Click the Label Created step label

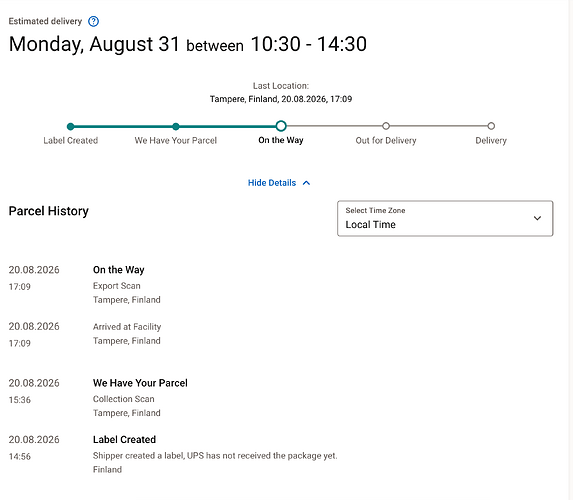pos(71,141)
